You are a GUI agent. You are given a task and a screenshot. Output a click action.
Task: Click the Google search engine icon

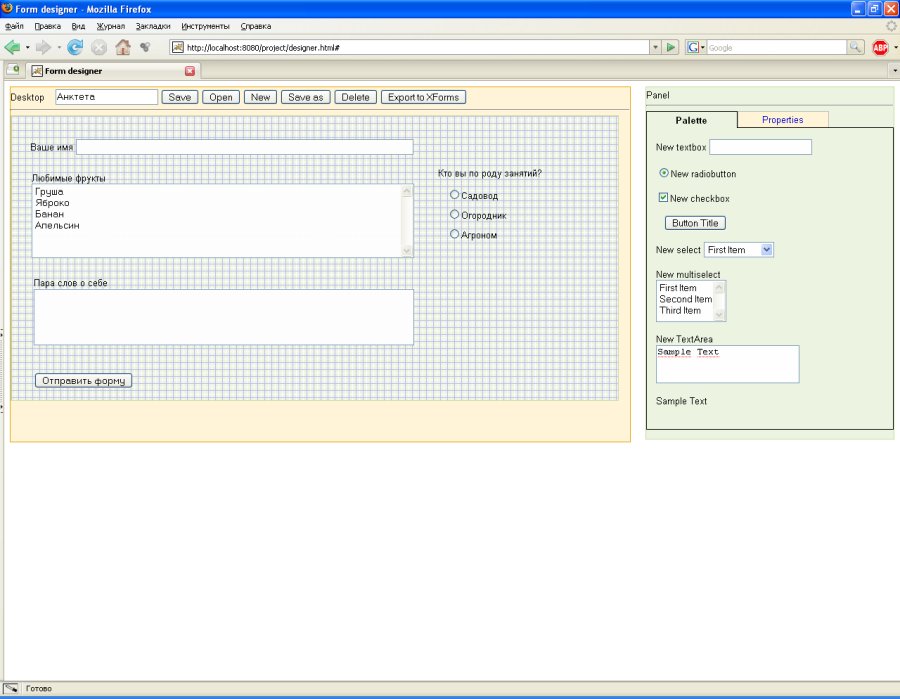tap(693, 47)
